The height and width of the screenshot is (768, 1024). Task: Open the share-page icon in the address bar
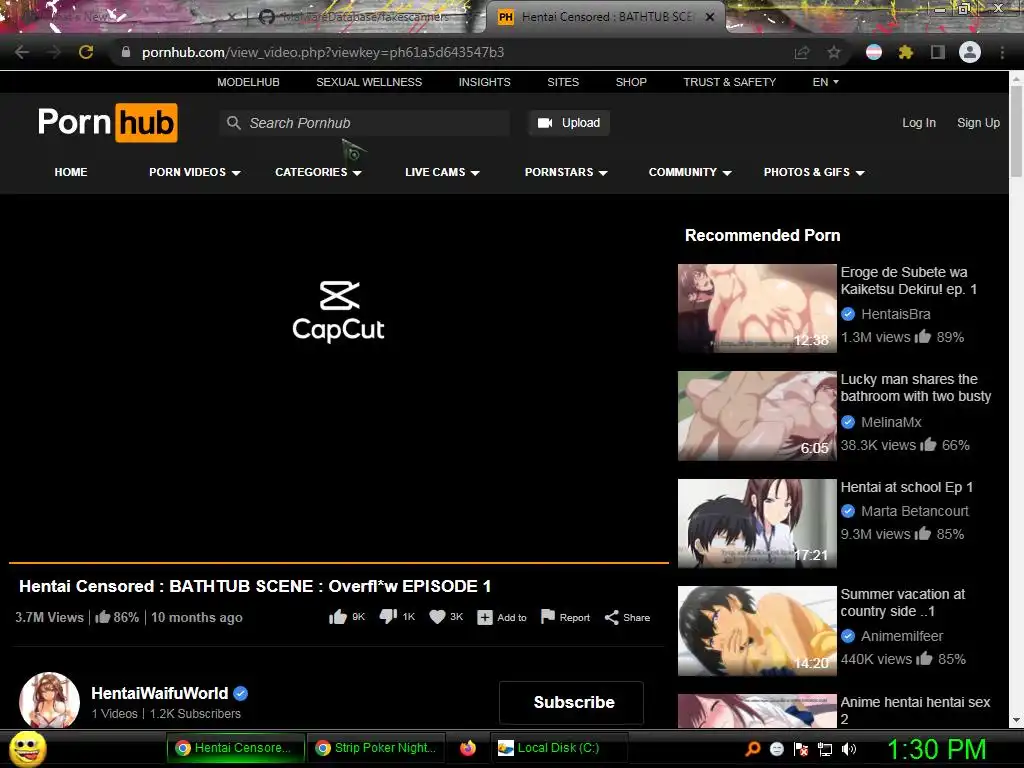coord(802,53)
